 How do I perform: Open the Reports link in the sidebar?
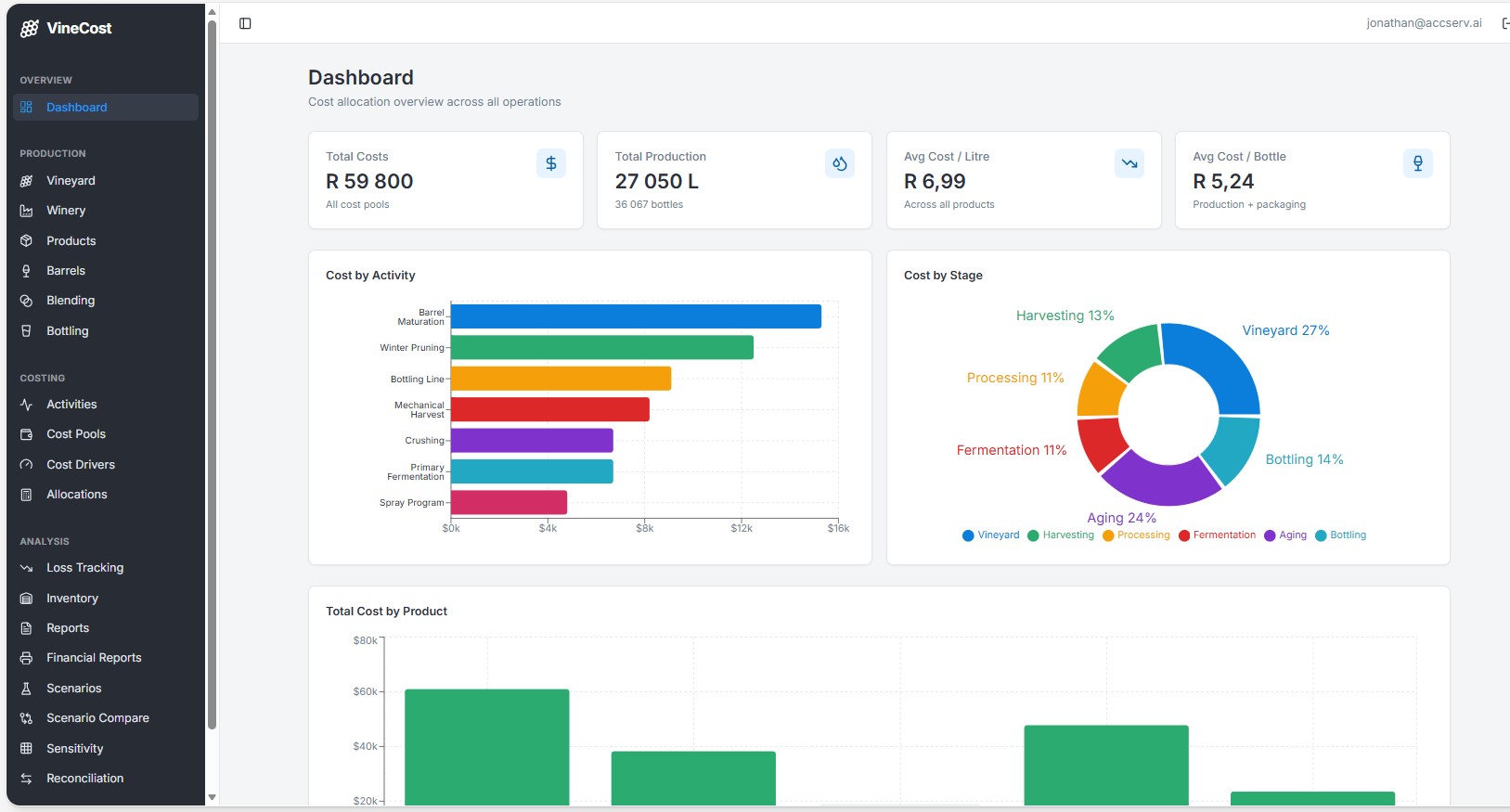(106, 628)
